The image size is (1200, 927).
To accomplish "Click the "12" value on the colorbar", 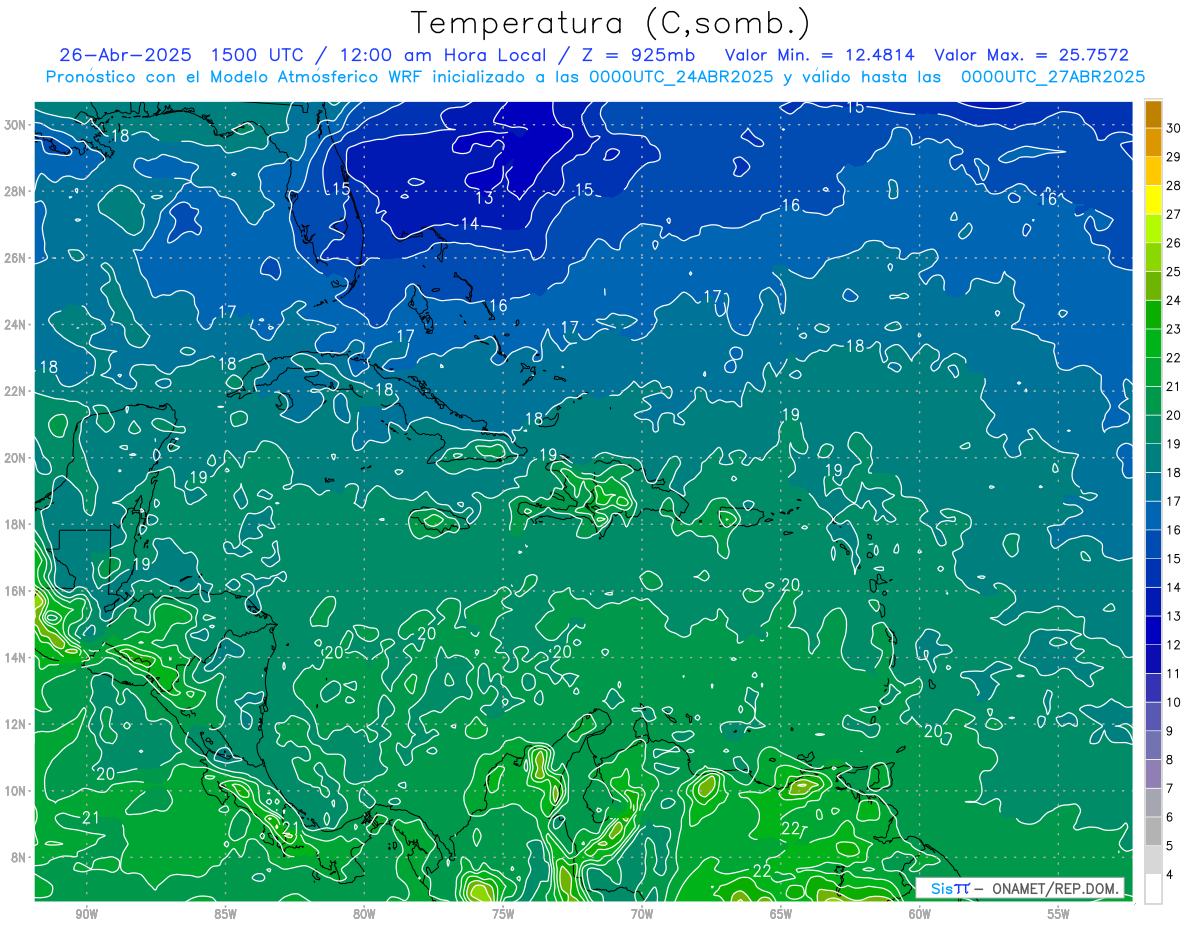I will [1173, 645].
